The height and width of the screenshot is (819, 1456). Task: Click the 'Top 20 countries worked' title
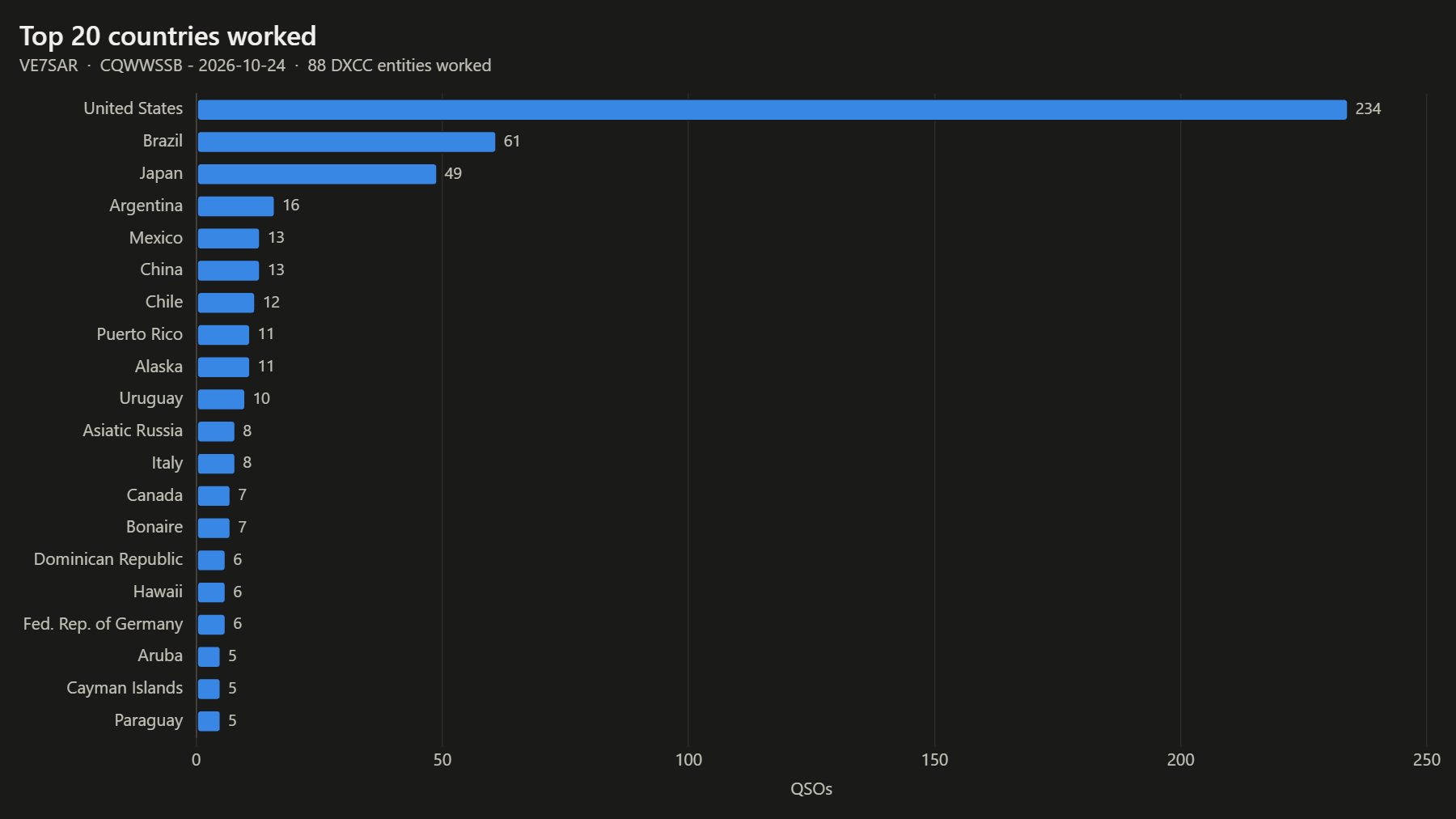pos(167,36)
